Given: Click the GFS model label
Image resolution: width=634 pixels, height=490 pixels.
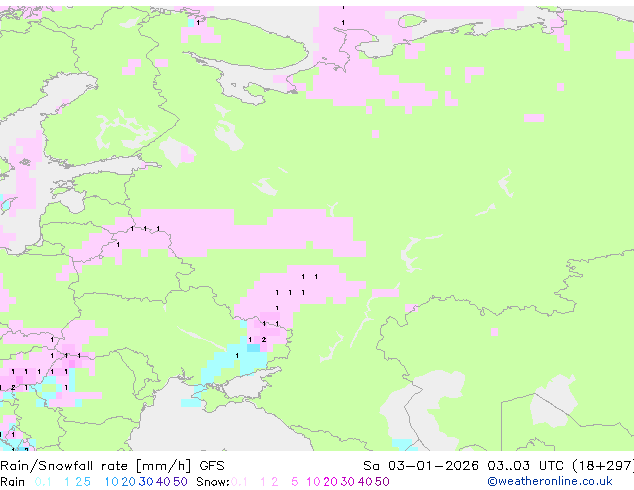Looking at the screenshot, I should click(212, 466).
